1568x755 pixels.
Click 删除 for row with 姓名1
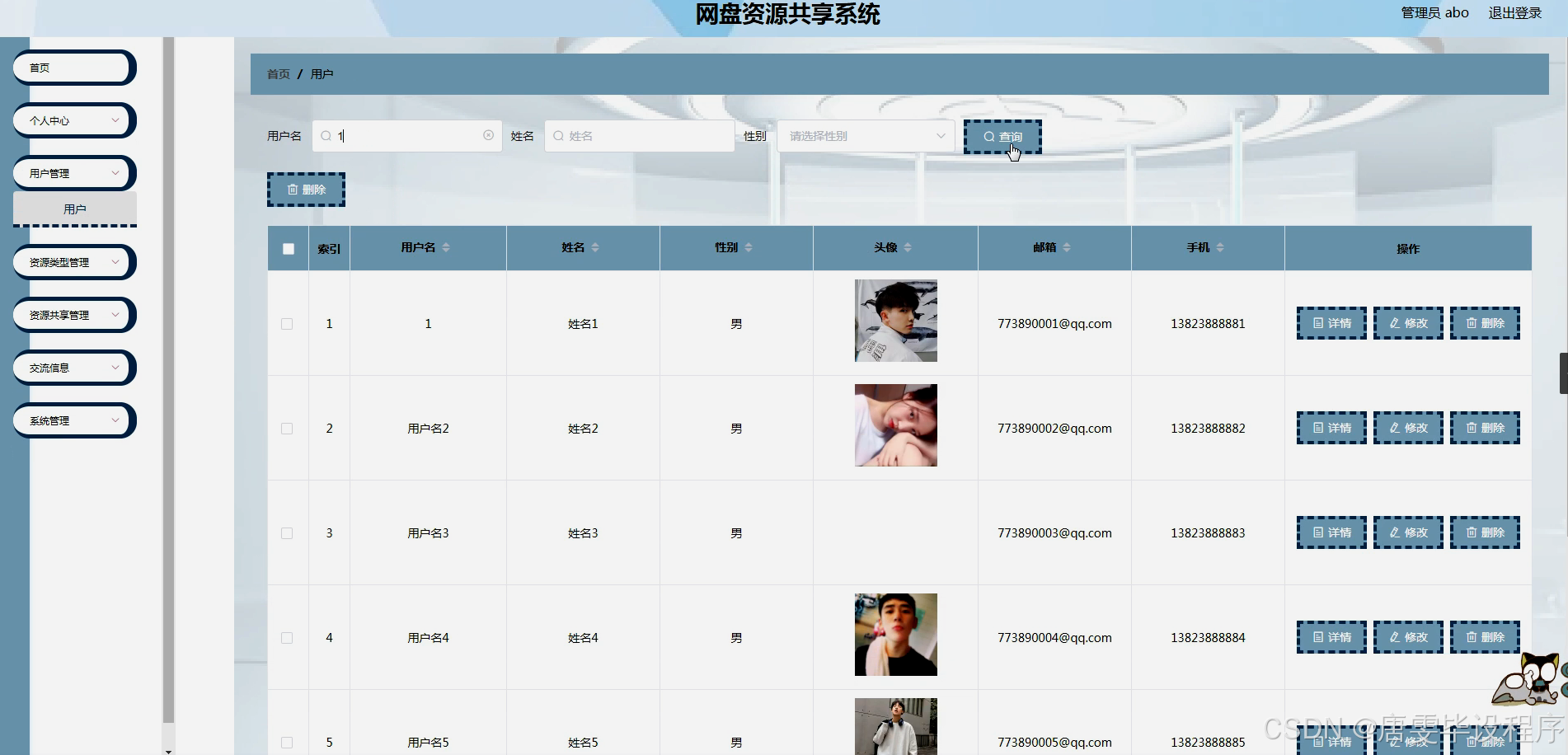pyautogui.click(x=1485, y=323)
